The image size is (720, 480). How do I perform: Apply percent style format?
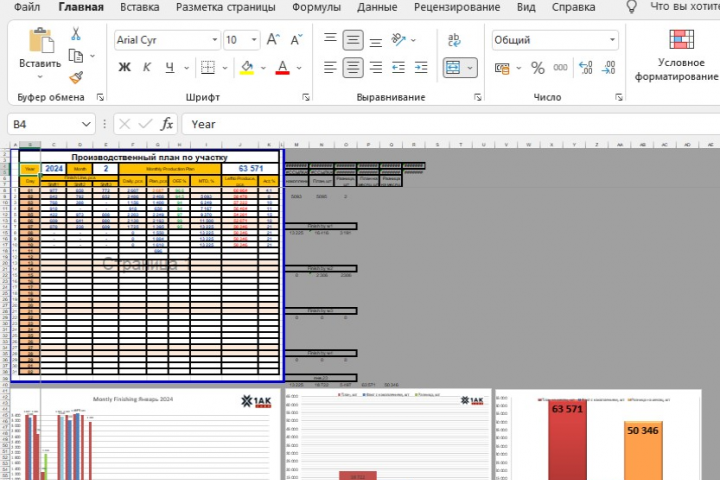point(538,68)
